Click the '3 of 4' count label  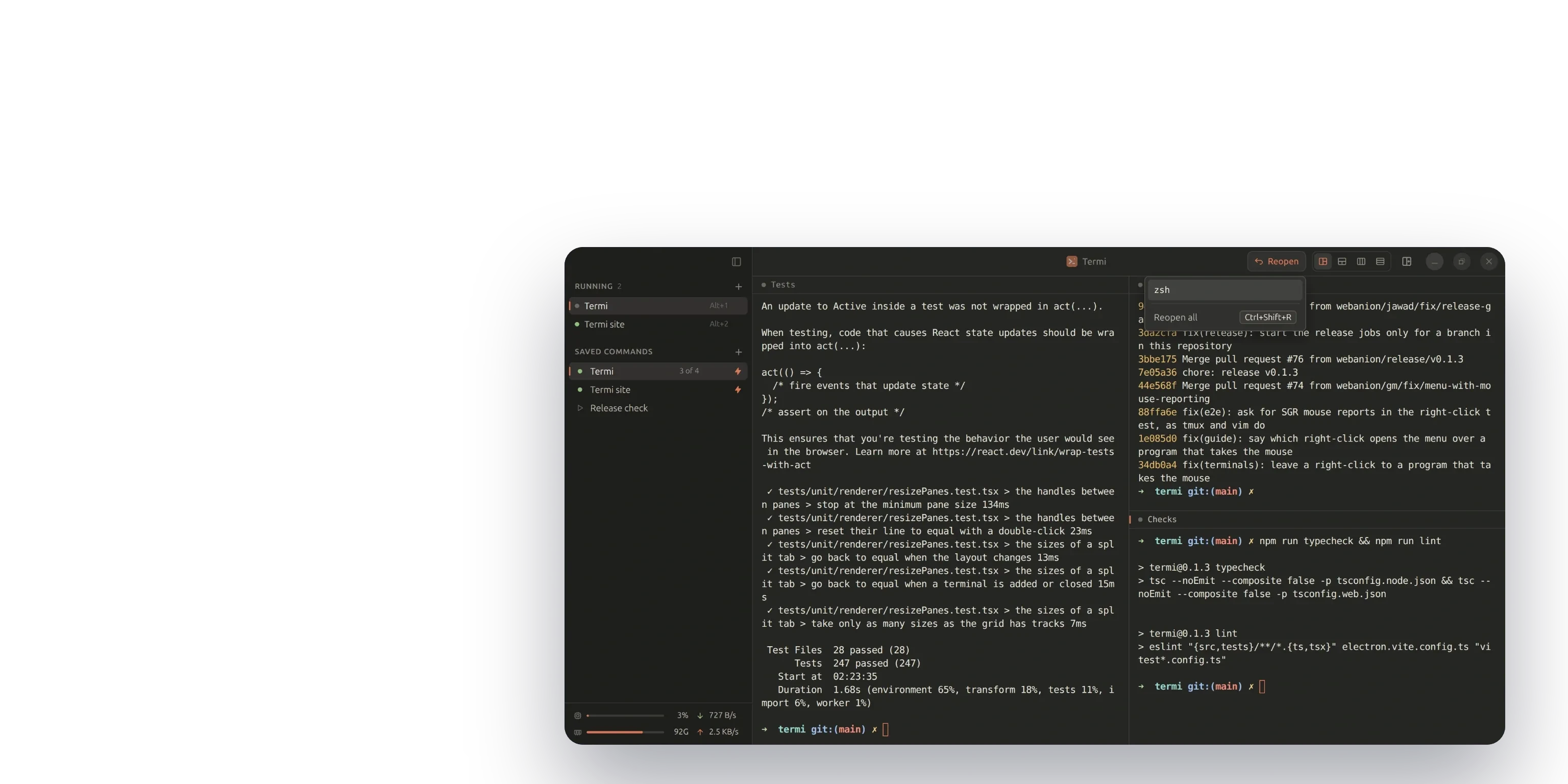click(x=689, y=371)
